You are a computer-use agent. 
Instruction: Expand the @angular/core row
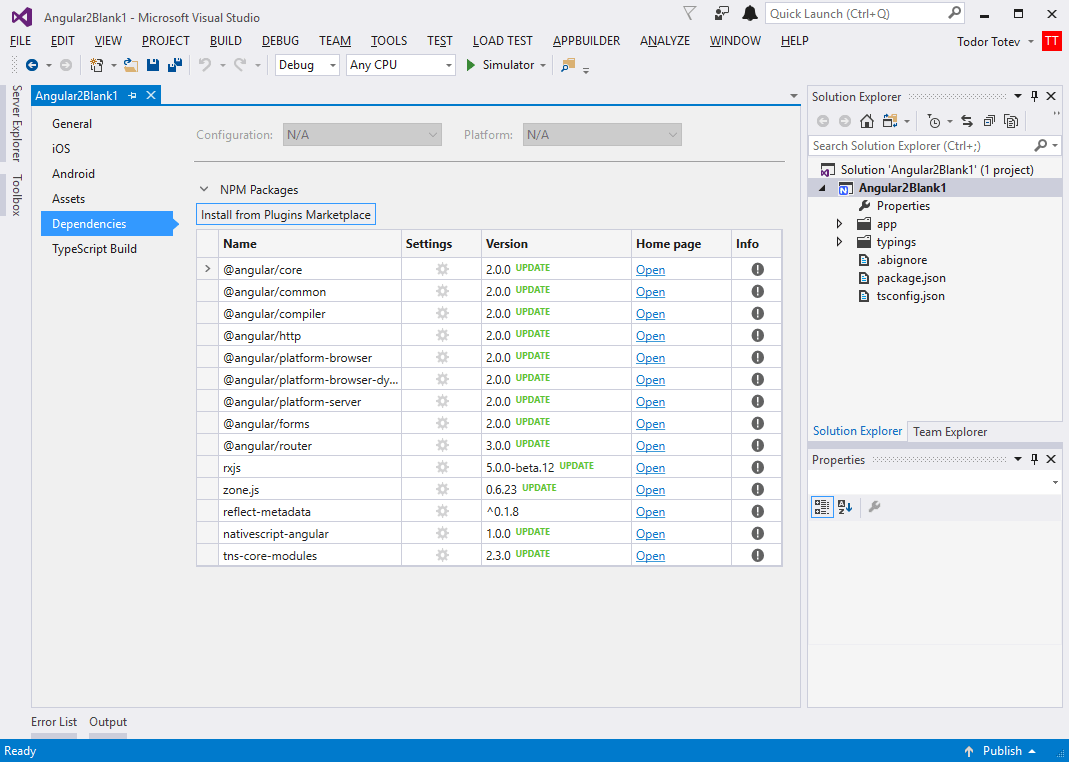(207, 269)
